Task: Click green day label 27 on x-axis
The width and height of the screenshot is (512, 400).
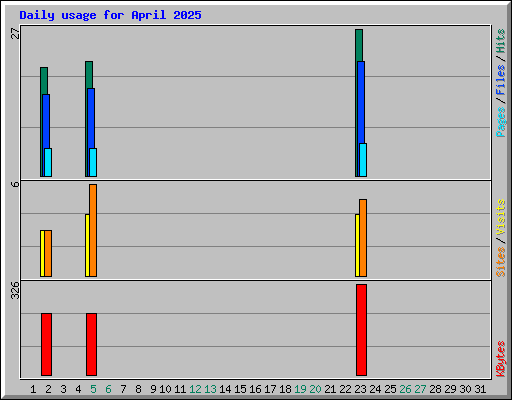Action: coord(420,389)
